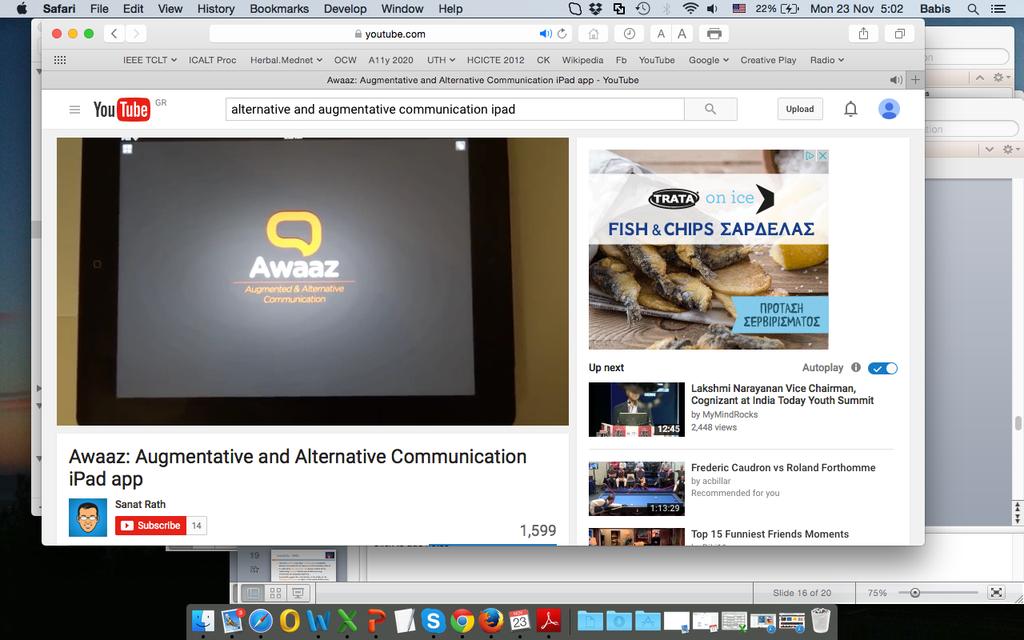This screenshot has height=640, width=1024.
Task: Launch Google Chrome from the Dock
Action: [462, 620]
